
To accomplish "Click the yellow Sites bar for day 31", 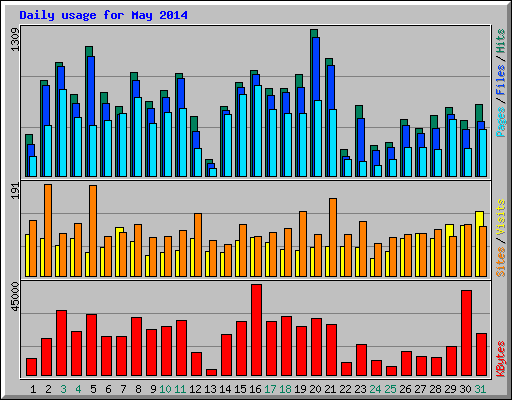I will click(478, 244).
